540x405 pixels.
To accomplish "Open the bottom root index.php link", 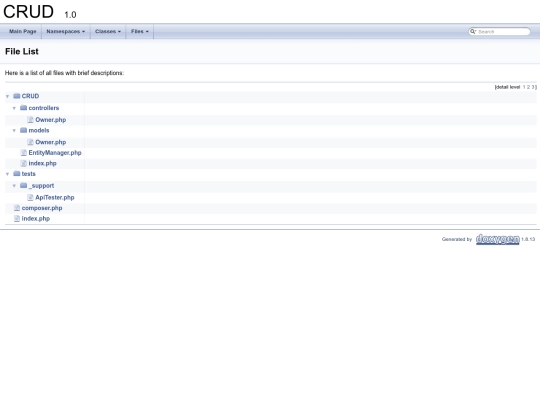I will tap(36, 219).
